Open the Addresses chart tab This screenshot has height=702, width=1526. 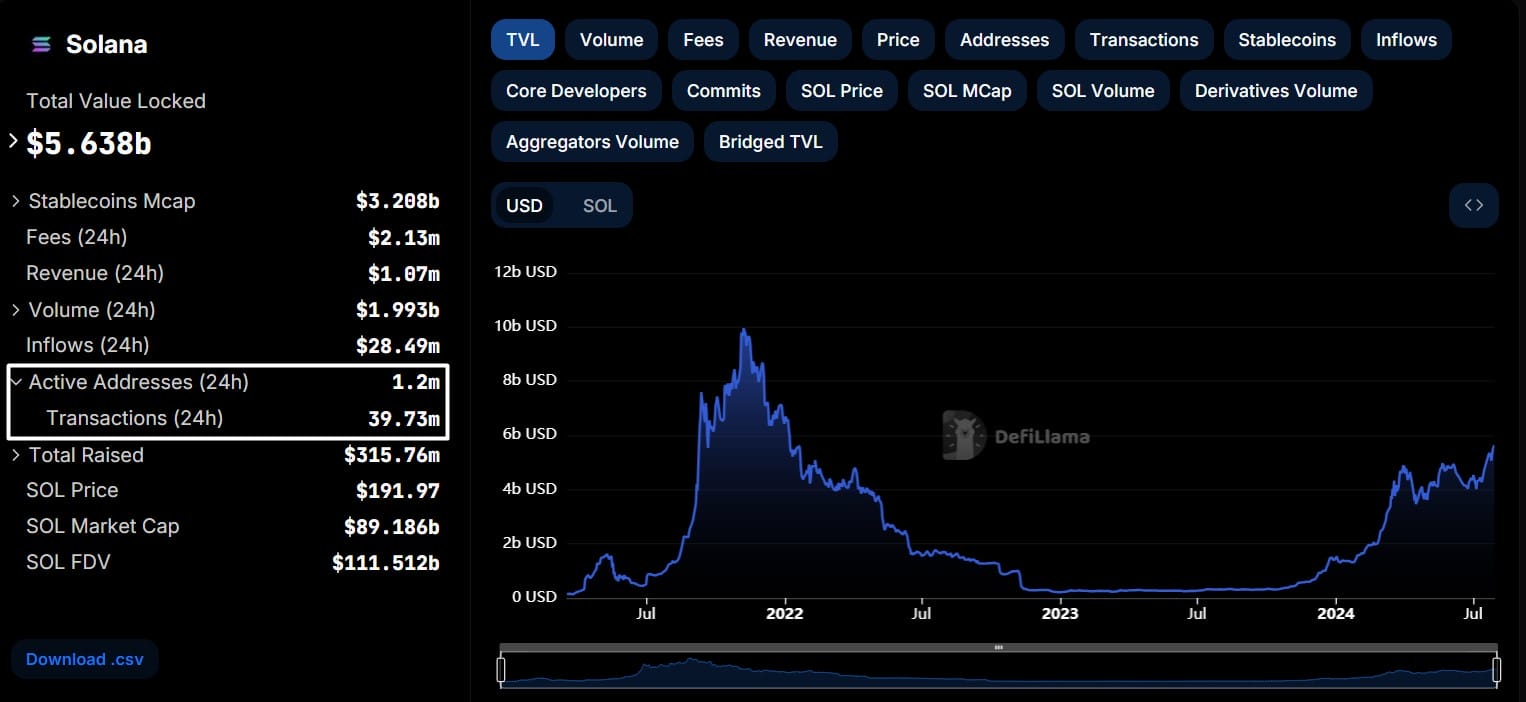(x=1004, y=39)
